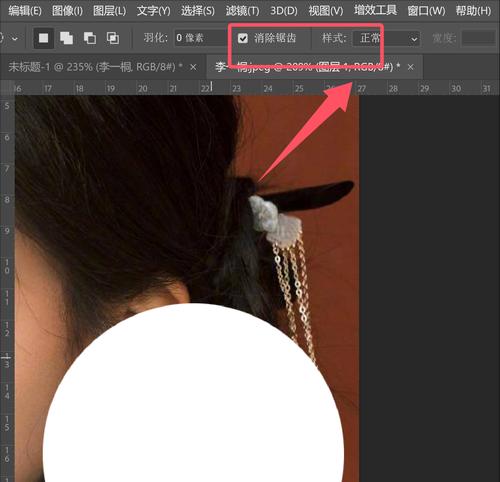This screenshot has height=482, width=500.
Task: Click the 宽度 width input field
Action: click(478, 38)
